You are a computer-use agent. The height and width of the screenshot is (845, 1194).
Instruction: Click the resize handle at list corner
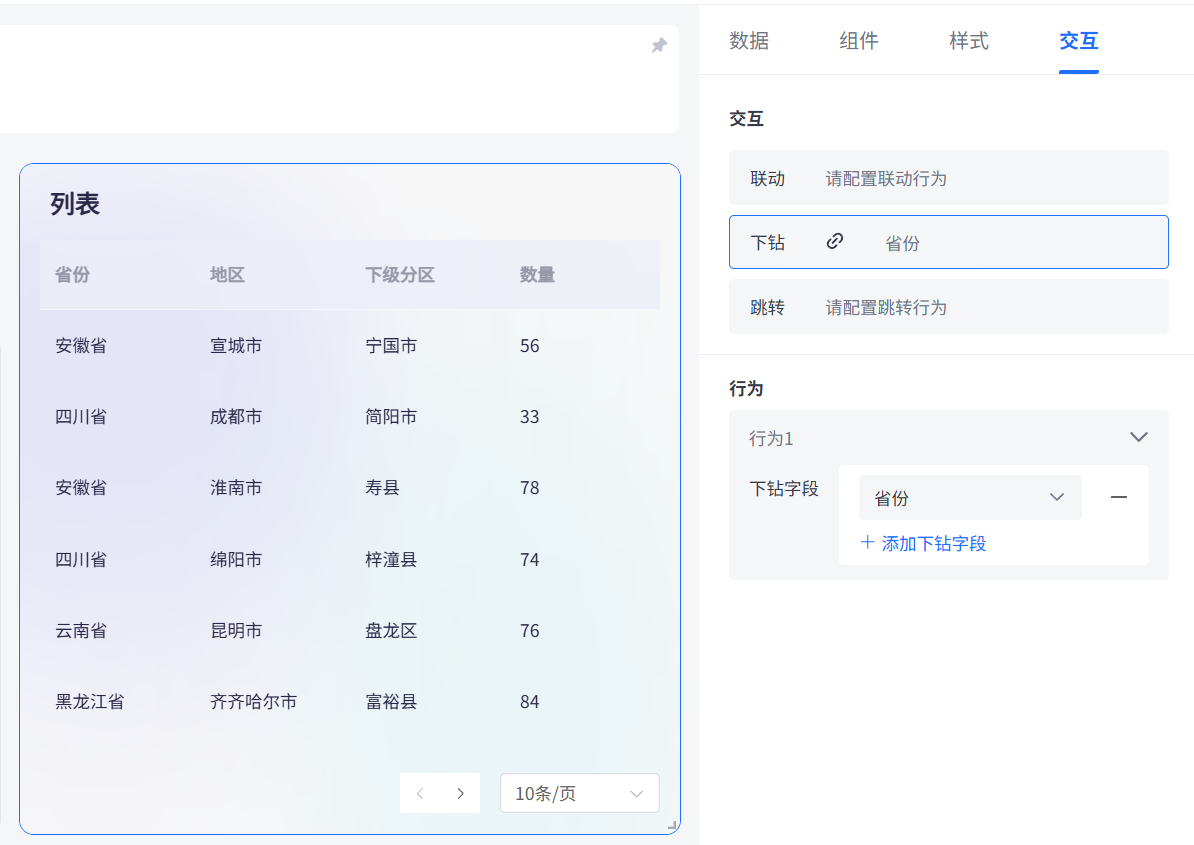[672, 825]
